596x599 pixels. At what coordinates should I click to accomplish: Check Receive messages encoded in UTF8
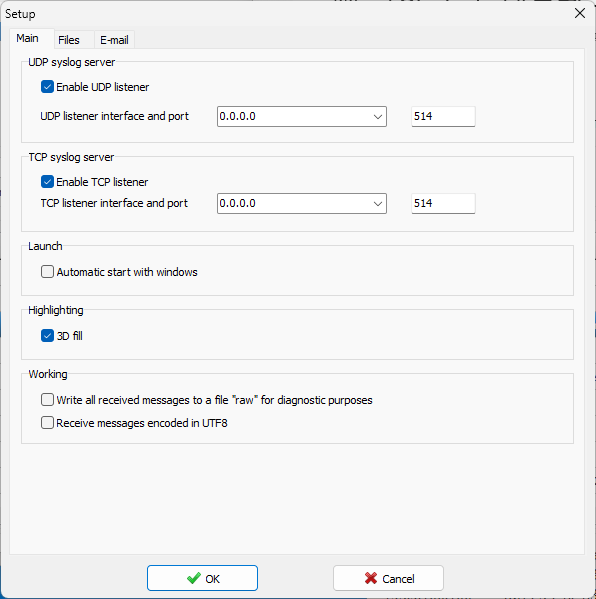coord(47,423)
